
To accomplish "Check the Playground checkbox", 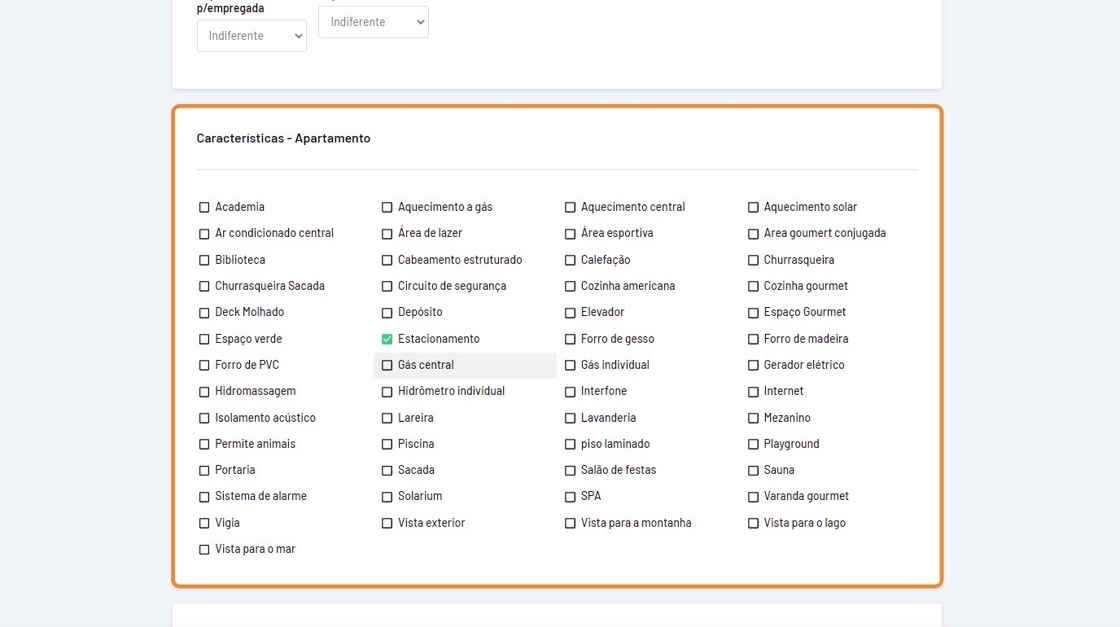I will pyautogui.click(x=753, y=444).
